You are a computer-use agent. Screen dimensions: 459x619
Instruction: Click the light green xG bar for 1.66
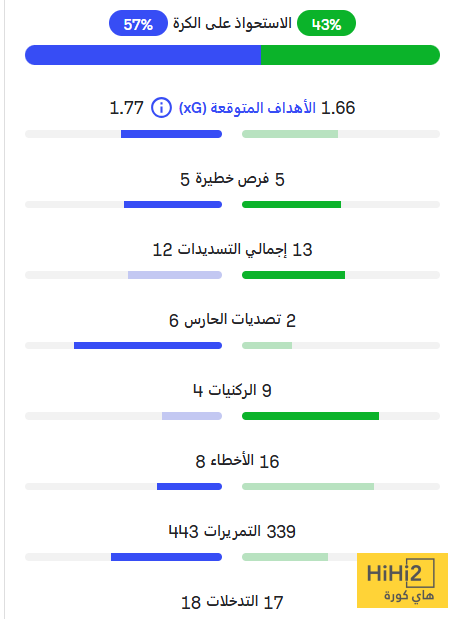[290, 134]
